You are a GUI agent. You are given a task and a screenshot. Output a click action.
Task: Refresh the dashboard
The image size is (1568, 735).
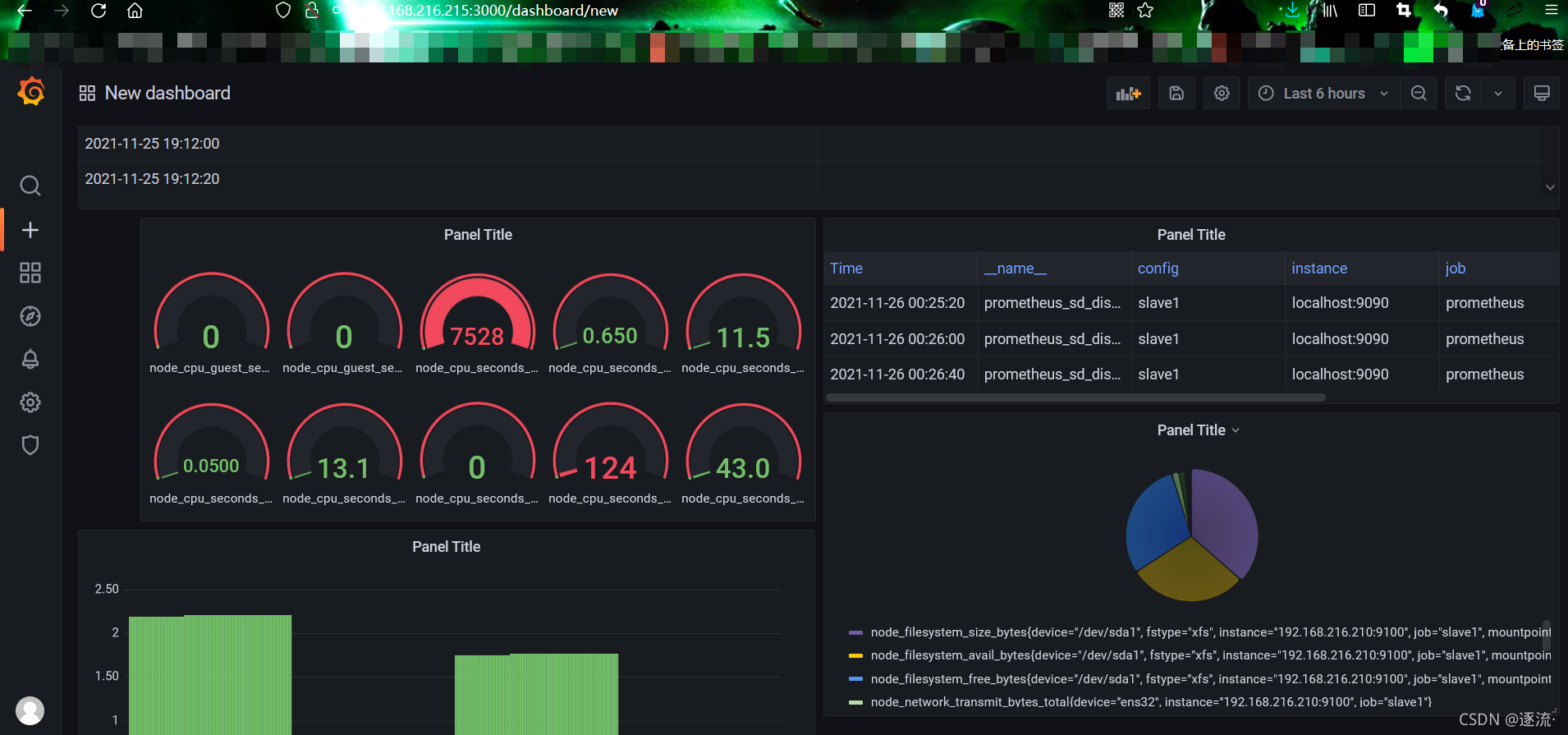pyautogui.click(x=1463, y=94)
